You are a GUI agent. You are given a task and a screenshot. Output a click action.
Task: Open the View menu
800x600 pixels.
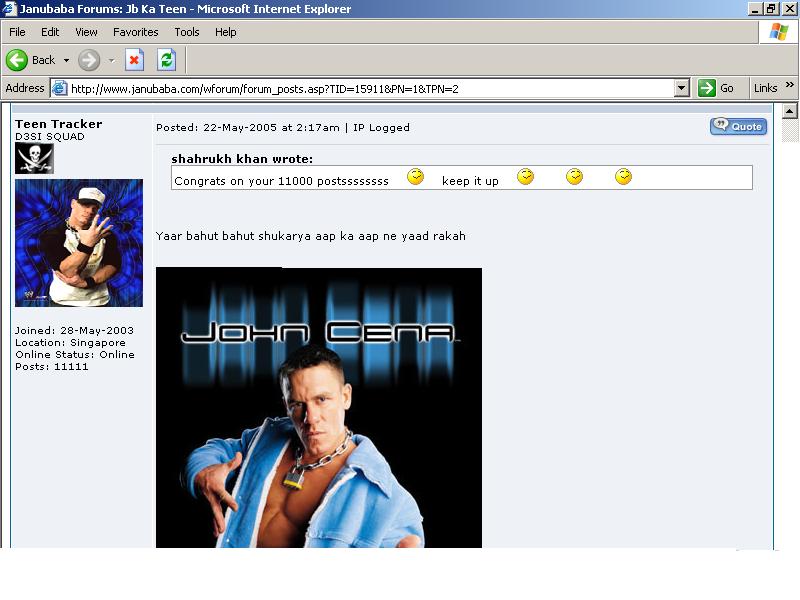(x=86, y=32)
